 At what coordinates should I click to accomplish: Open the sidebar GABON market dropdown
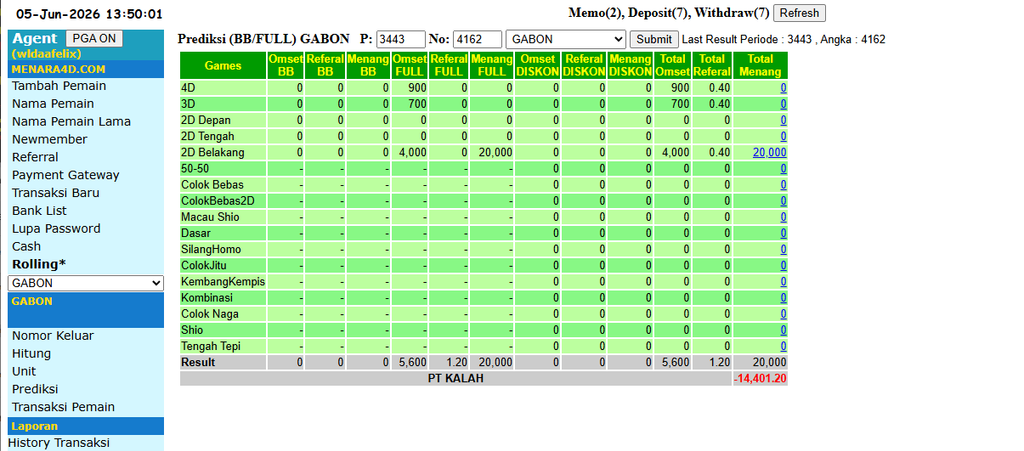(x=86, y=283)
